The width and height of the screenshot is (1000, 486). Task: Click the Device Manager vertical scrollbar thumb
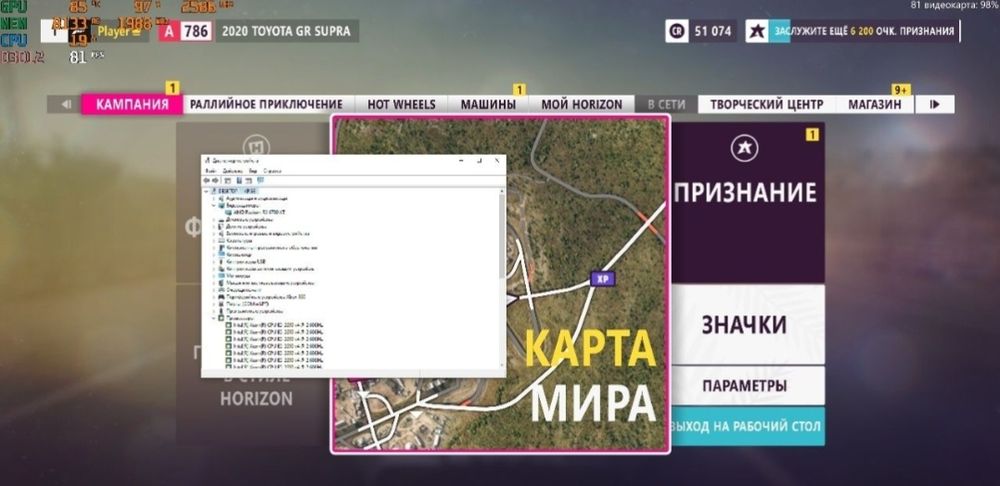(x=501, y=236)
